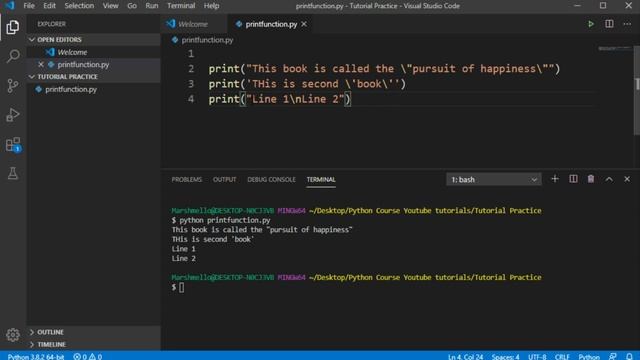Open editor More Actions ellipsis

point(627,24)
